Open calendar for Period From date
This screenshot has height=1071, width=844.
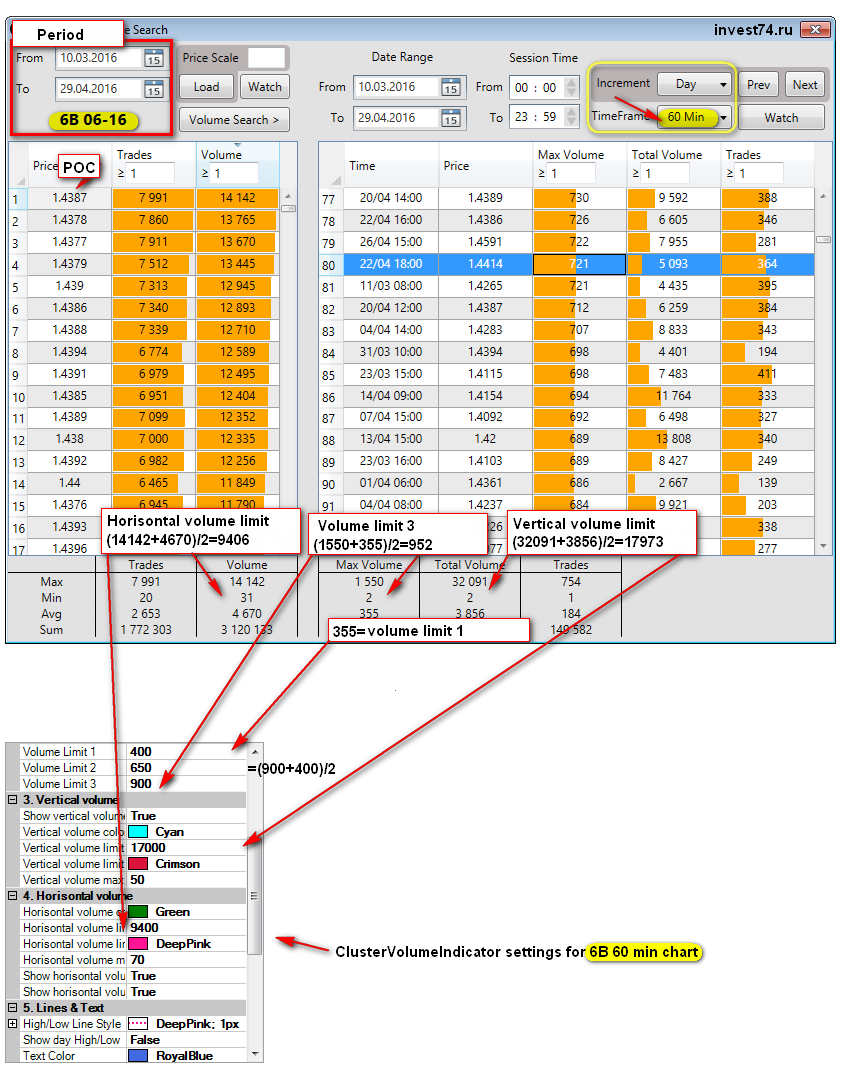click(153, 58)
